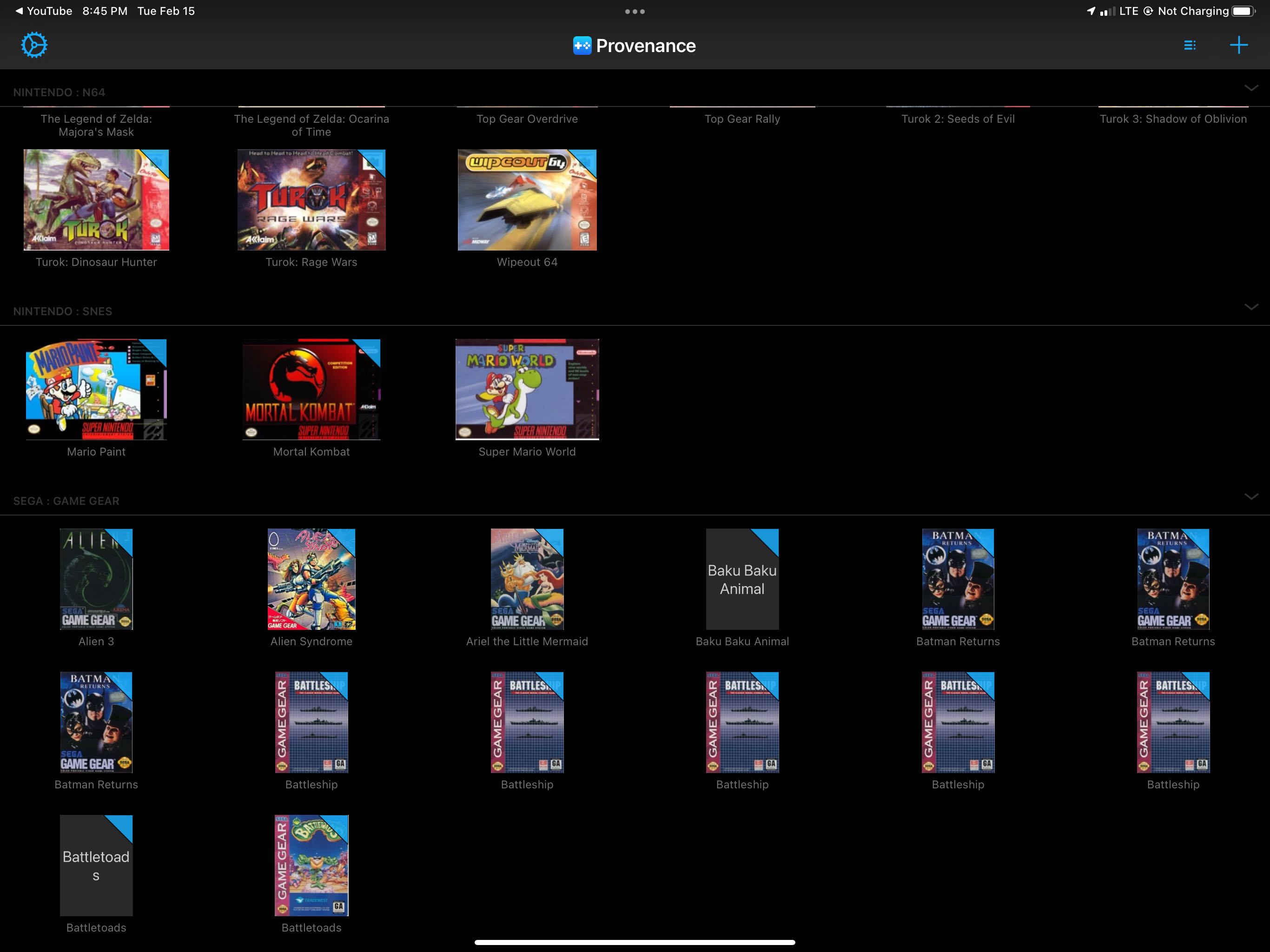Open Turok: Dinosaur Hunter cover art

point(96,200)
